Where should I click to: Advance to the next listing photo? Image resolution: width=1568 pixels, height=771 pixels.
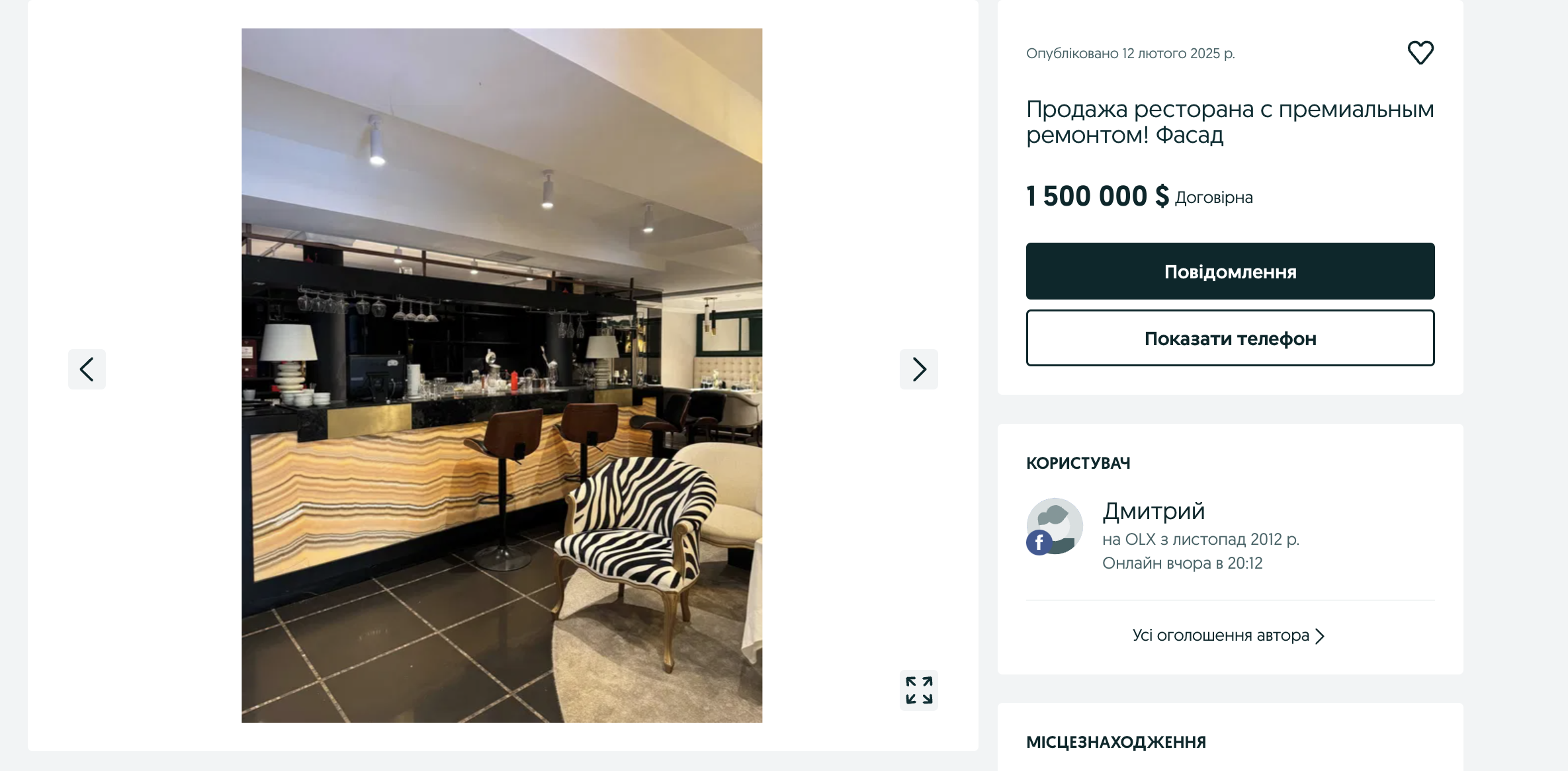click(x=919, y=369)
